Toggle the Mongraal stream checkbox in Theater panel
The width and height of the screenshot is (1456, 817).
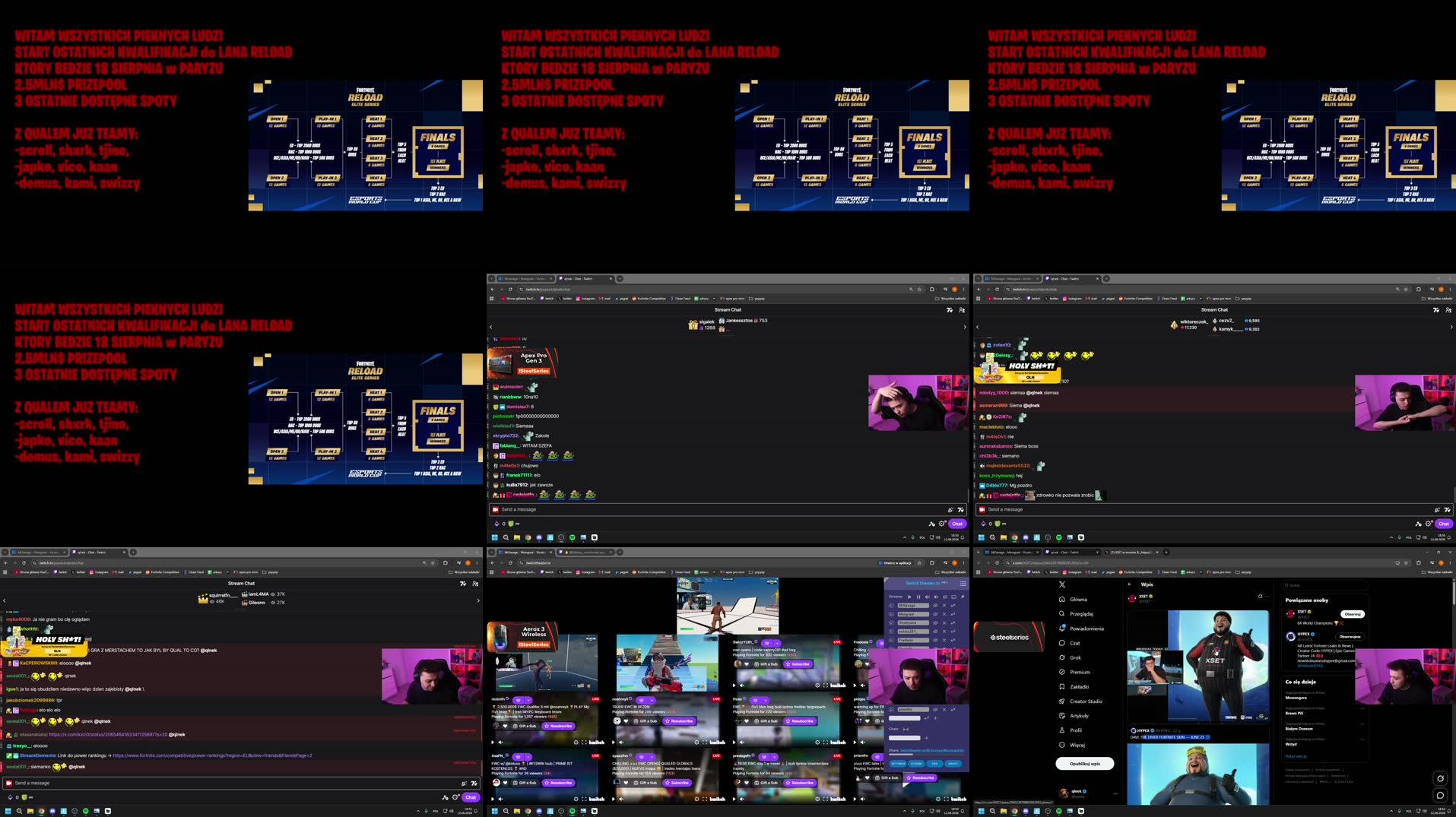tap(891, 614)
